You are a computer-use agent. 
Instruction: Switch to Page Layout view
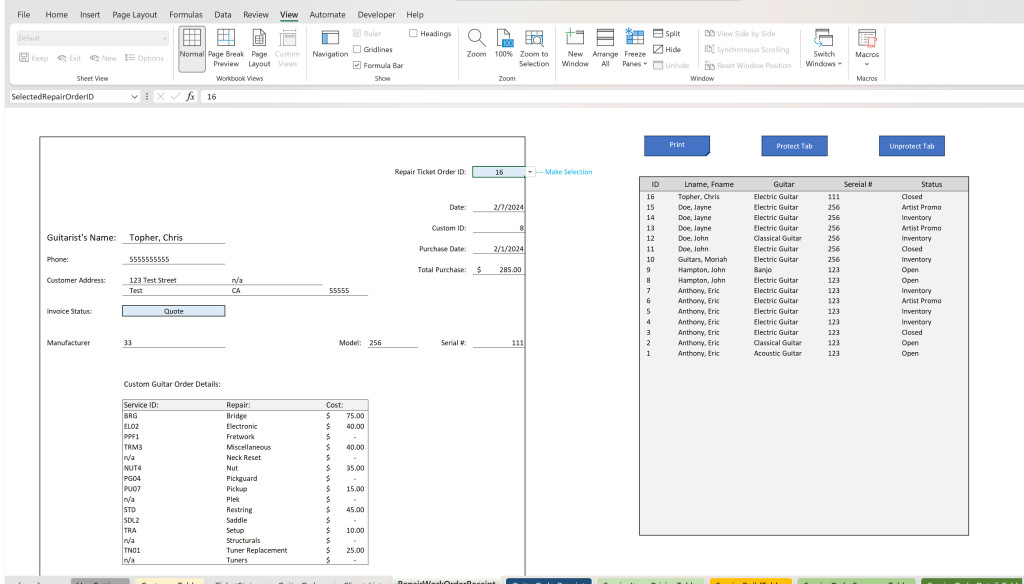(x=259, y=48)
